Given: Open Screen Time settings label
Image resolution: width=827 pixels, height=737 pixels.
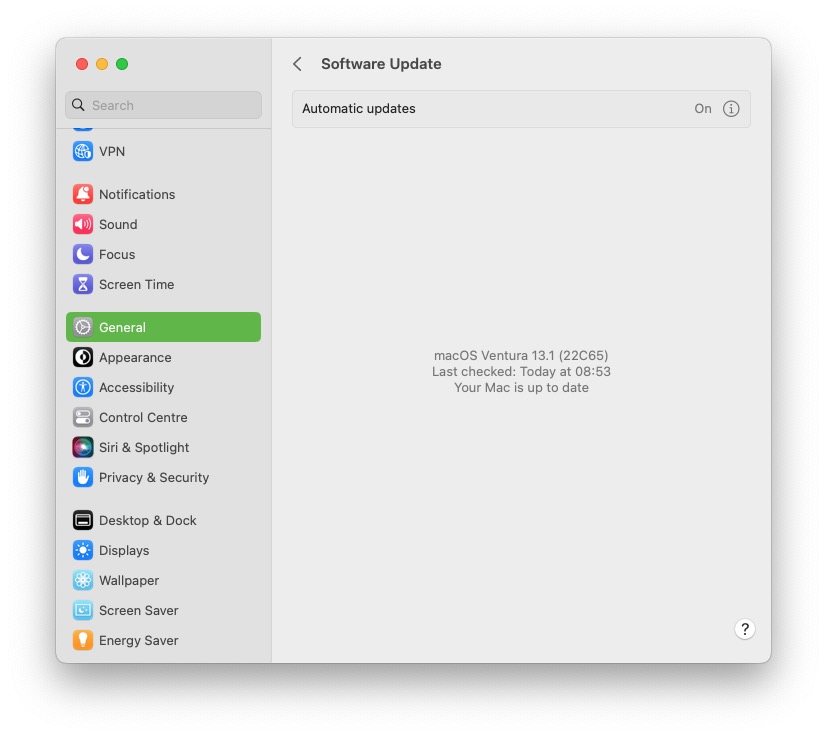Looking at the screenshot, I should 137,284.
